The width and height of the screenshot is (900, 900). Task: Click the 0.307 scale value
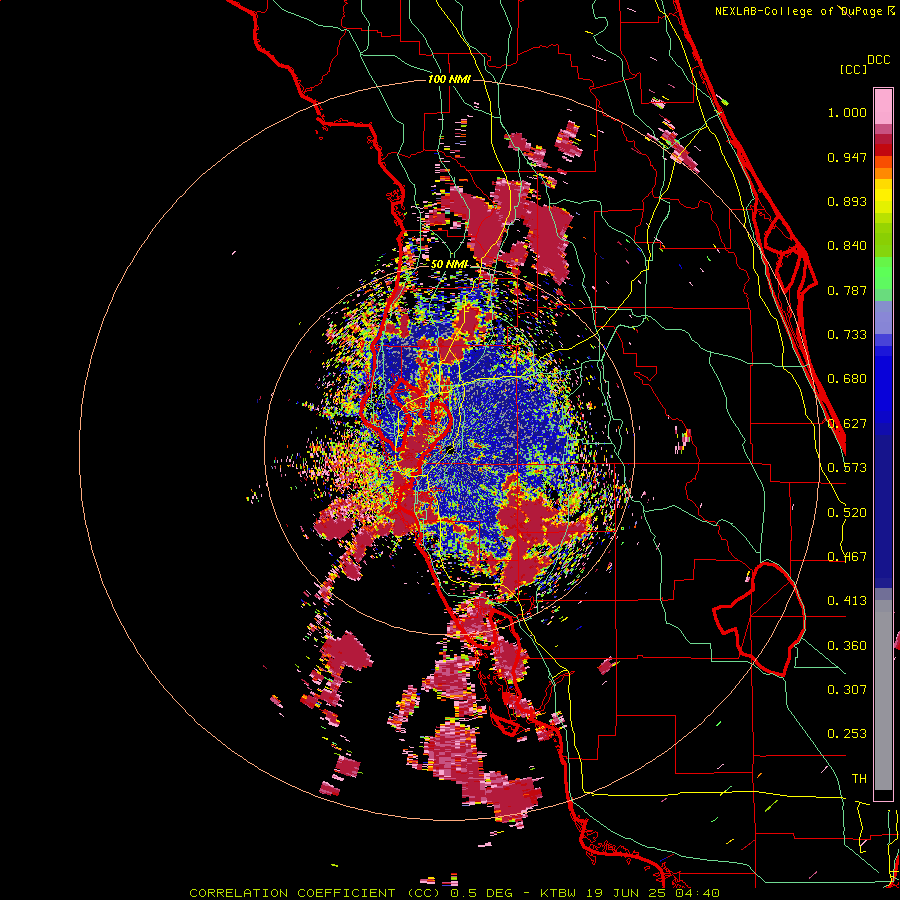click(847, 690)
